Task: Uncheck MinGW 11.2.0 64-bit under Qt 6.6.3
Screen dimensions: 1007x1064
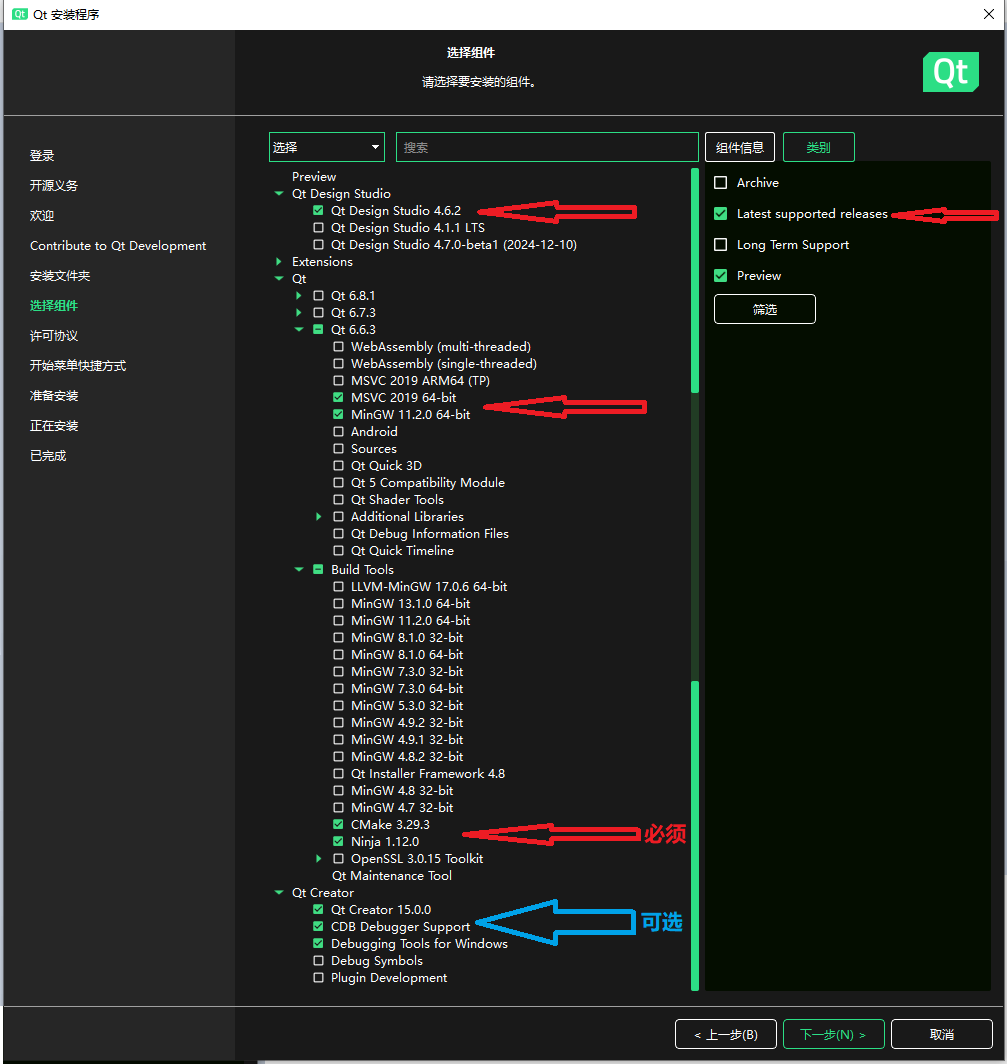Action: (338, 414)
